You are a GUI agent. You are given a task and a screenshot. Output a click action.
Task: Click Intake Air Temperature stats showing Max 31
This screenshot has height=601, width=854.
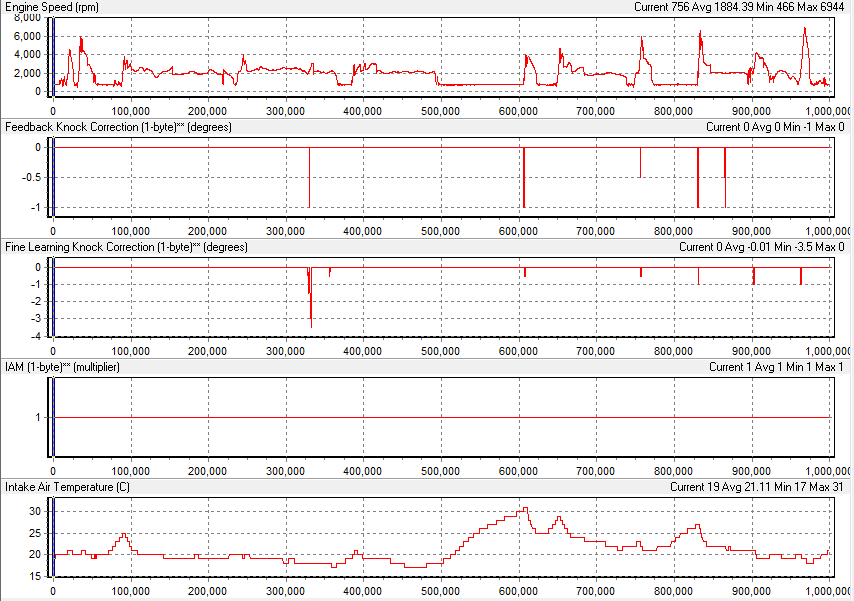758,487
